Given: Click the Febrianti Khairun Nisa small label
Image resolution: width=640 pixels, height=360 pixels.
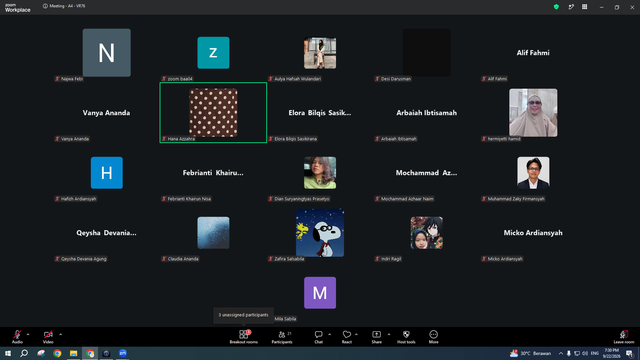Looking at the screenshot, I should point(186,199).
